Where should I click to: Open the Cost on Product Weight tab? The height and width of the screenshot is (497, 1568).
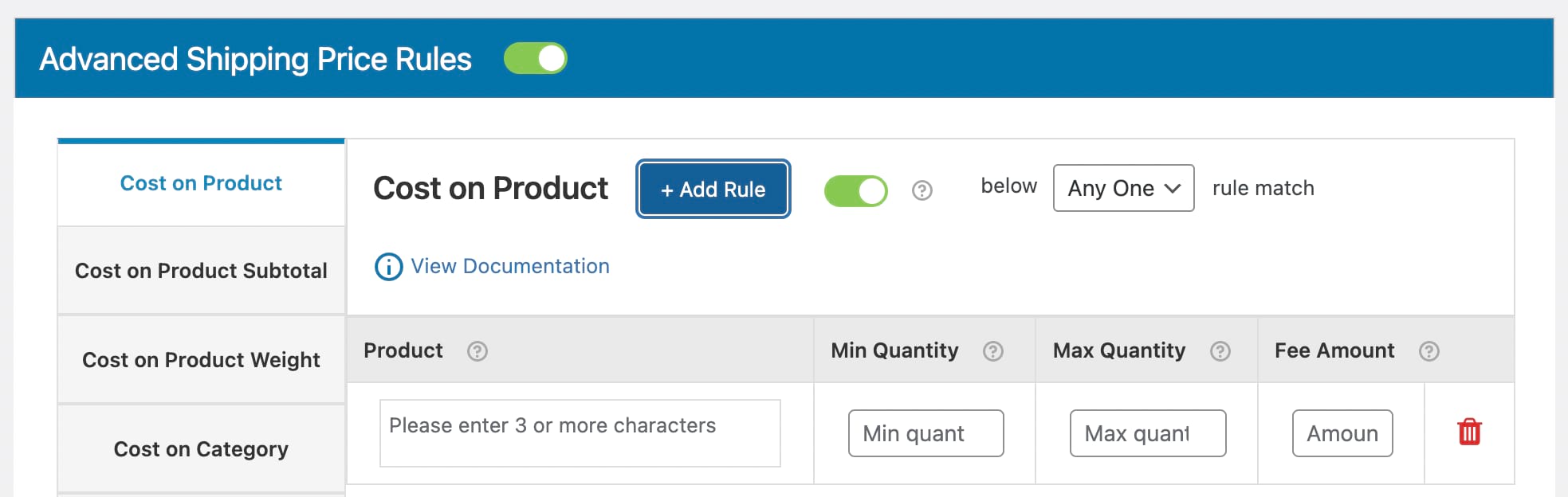point(200,360)
